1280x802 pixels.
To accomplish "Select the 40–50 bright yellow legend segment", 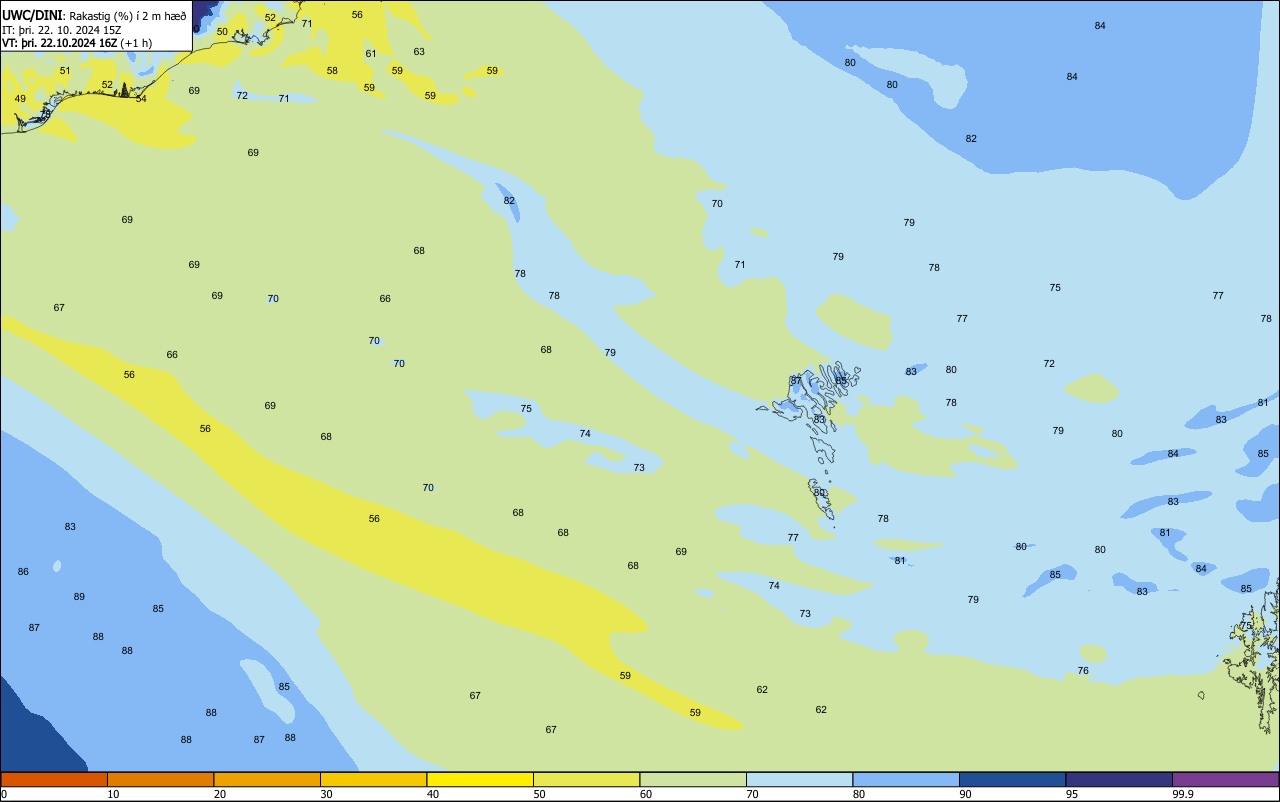I will coord(480,779).
